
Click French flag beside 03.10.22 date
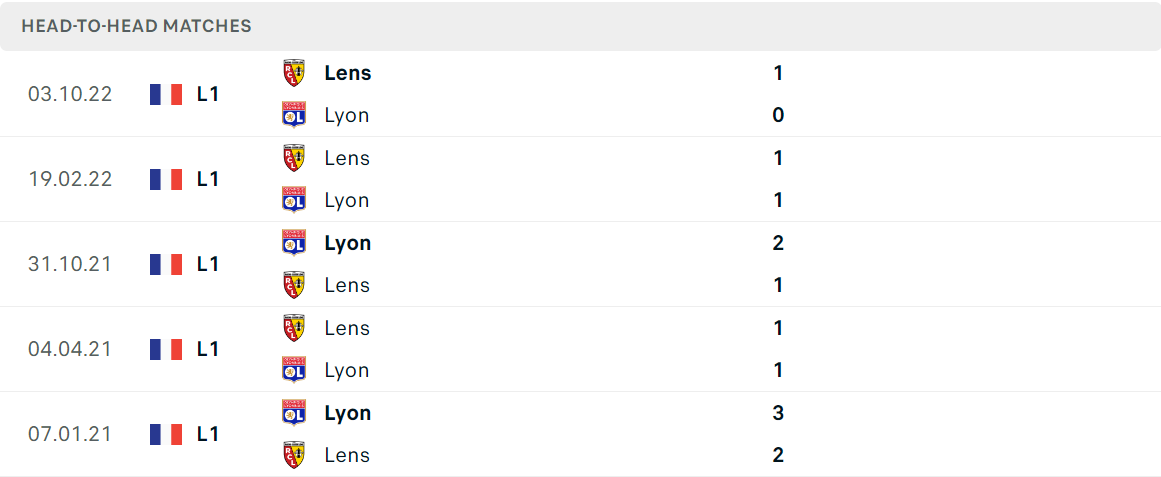(166, 94)
